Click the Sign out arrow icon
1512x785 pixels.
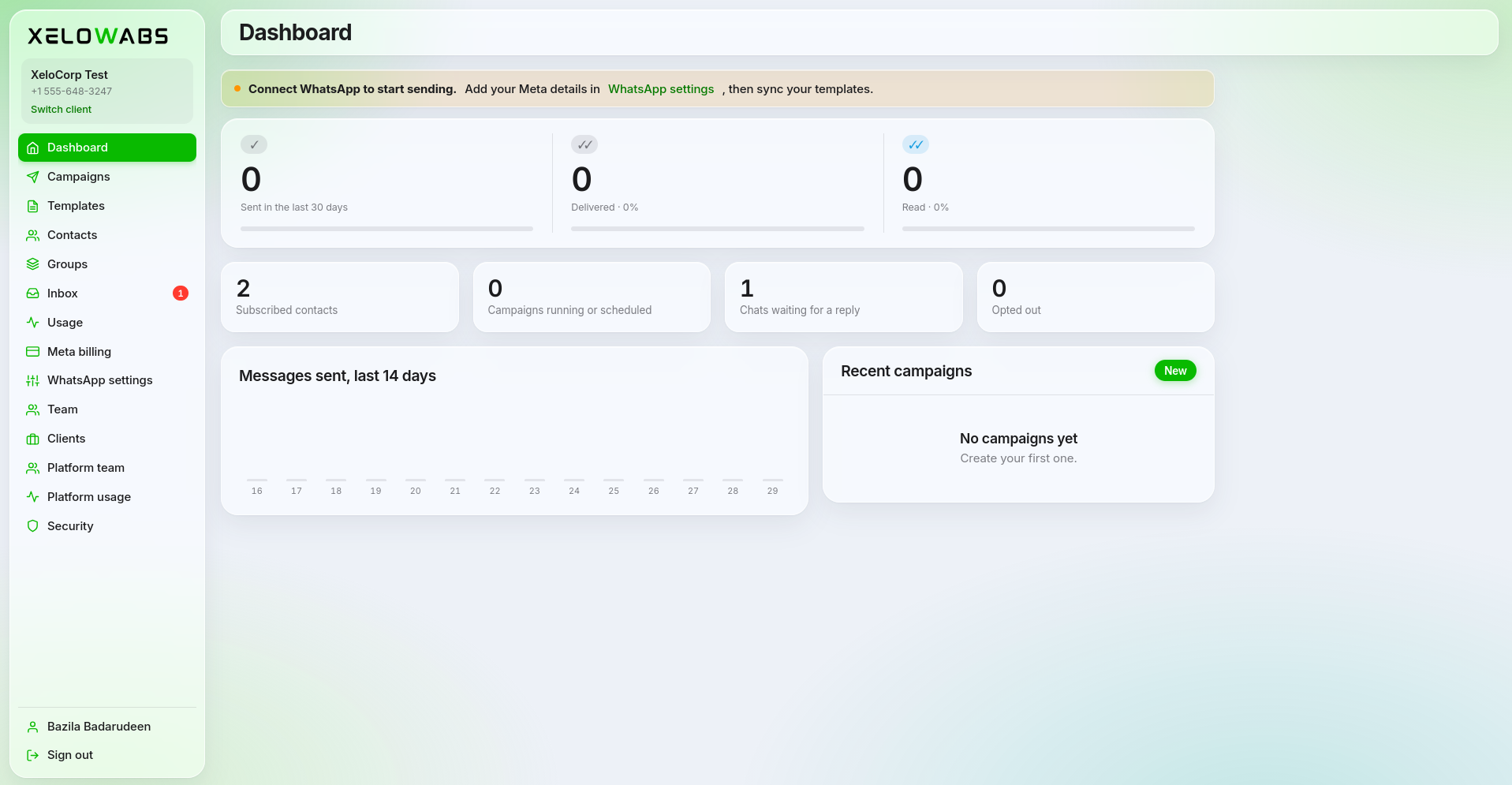[32, 755]
